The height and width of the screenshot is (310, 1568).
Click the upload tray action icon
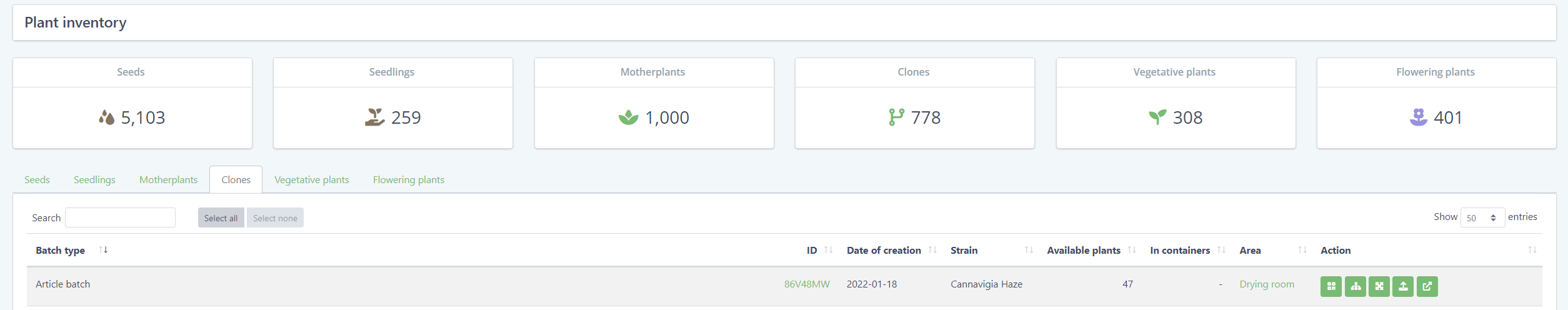click(1403, 286)
